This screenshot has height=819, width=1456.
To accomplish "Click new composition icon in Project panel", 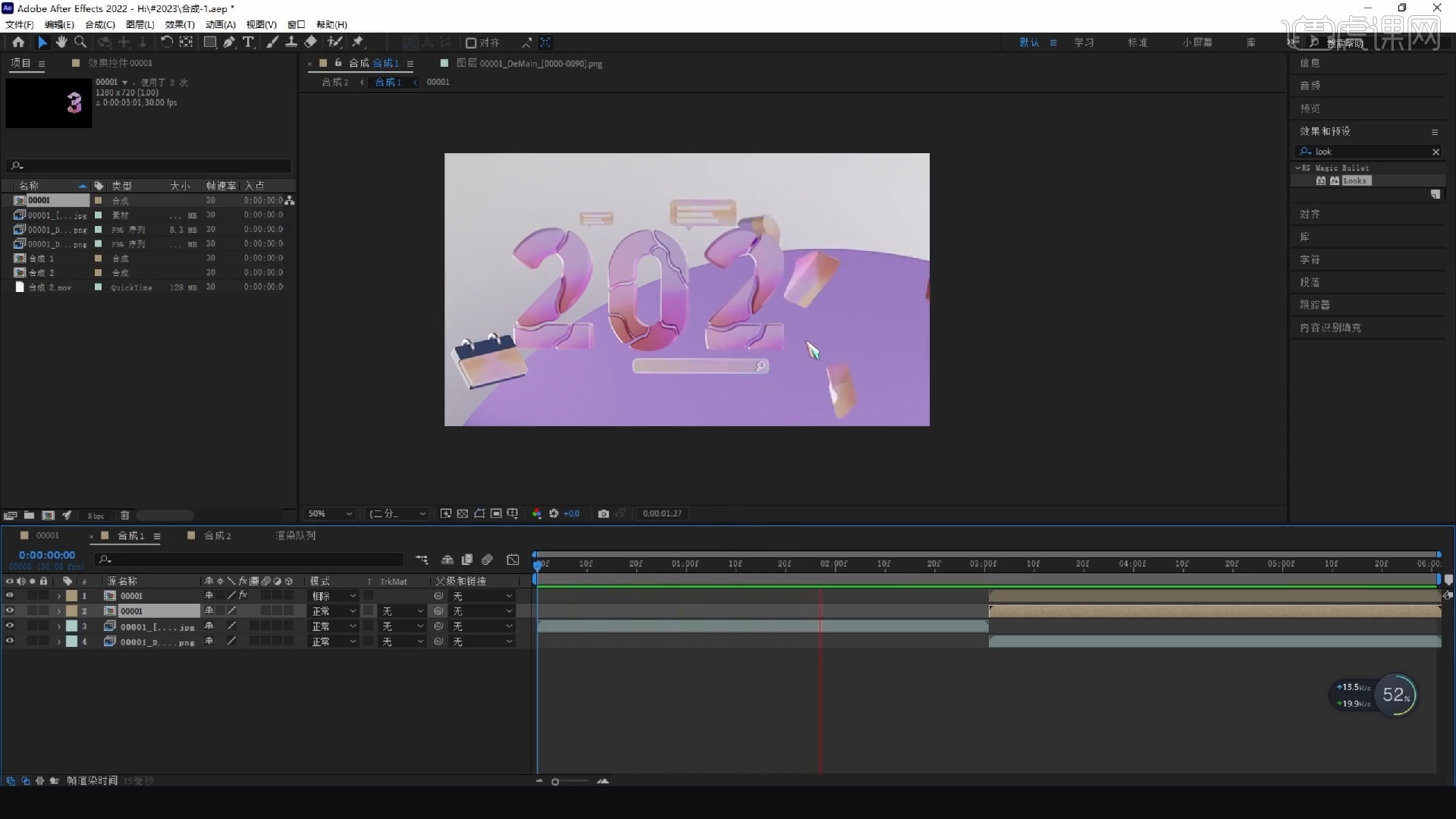I will pos(48,516).
